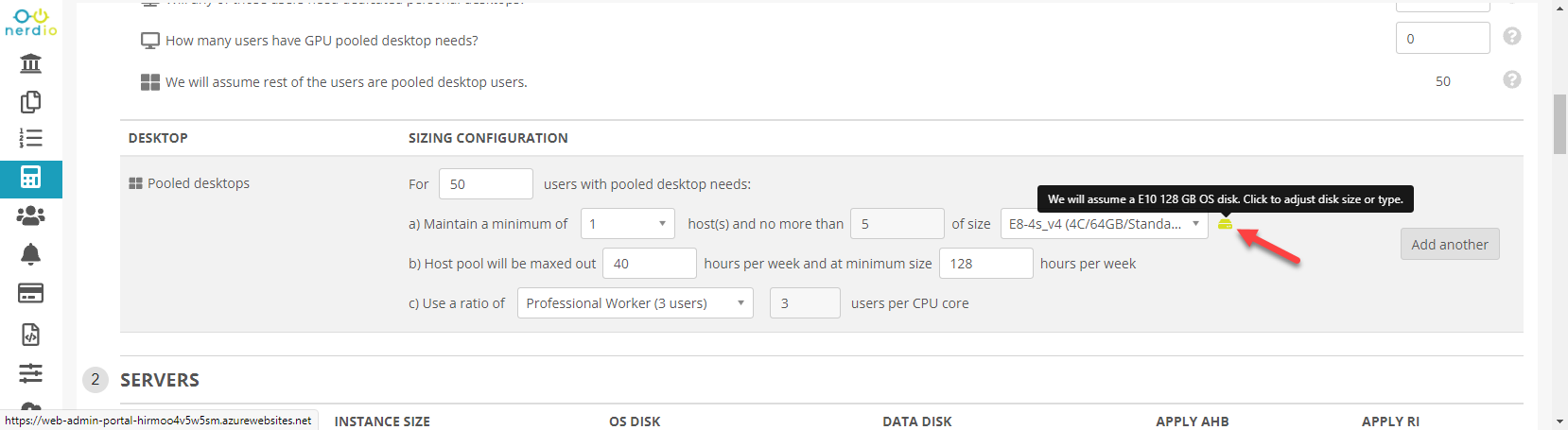This screenshot has height=430, width=1568.
Task: Open the minimum hosts dropdown
Action: (x=627, y=224)
